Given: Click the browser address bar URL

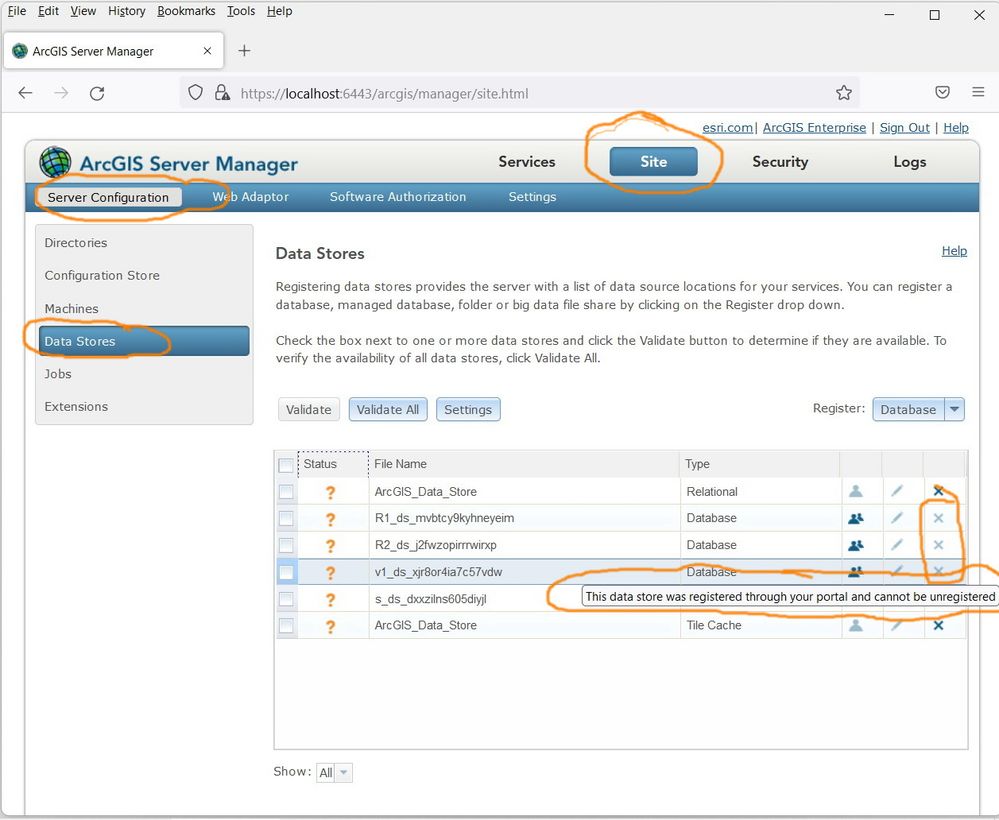Looking at the screenshot, I should pos(384,94).
